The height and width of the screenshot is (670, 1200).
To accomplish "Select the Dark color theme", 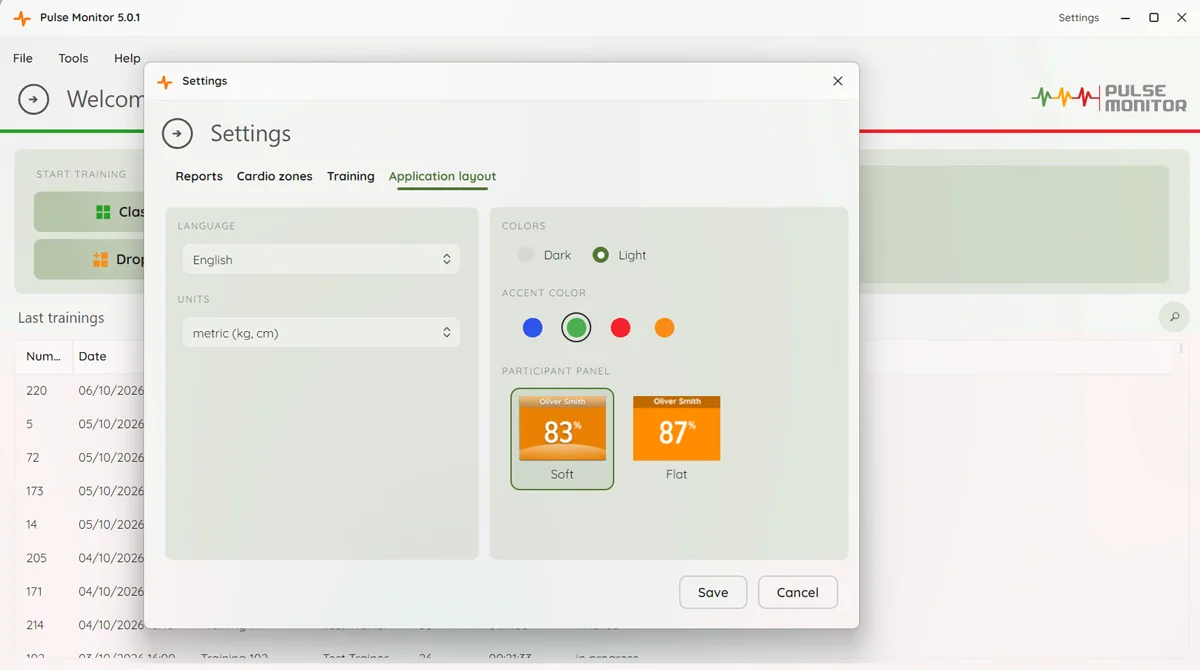I will (545, 255).
